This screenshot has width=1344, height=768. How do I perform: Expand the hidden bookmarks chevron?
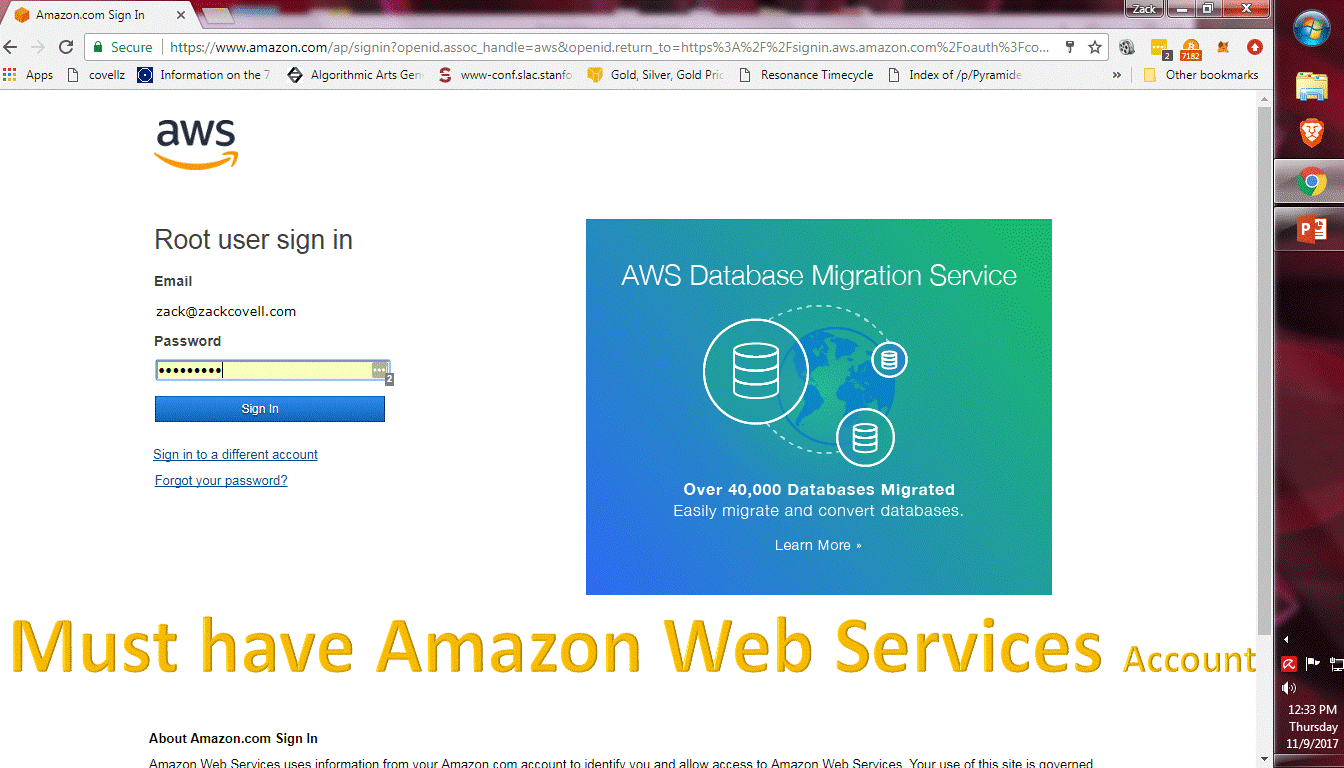[1117, 75]
